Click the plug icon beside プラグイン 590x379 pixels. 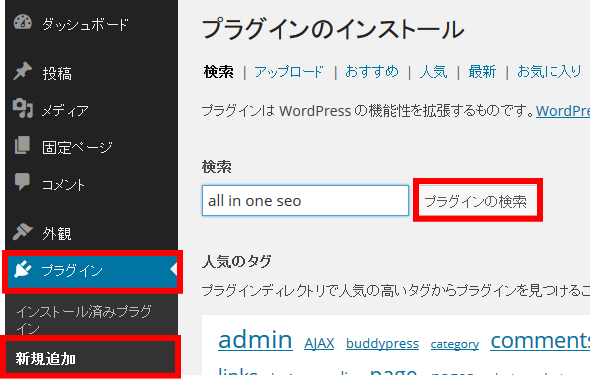coord(23,269)
